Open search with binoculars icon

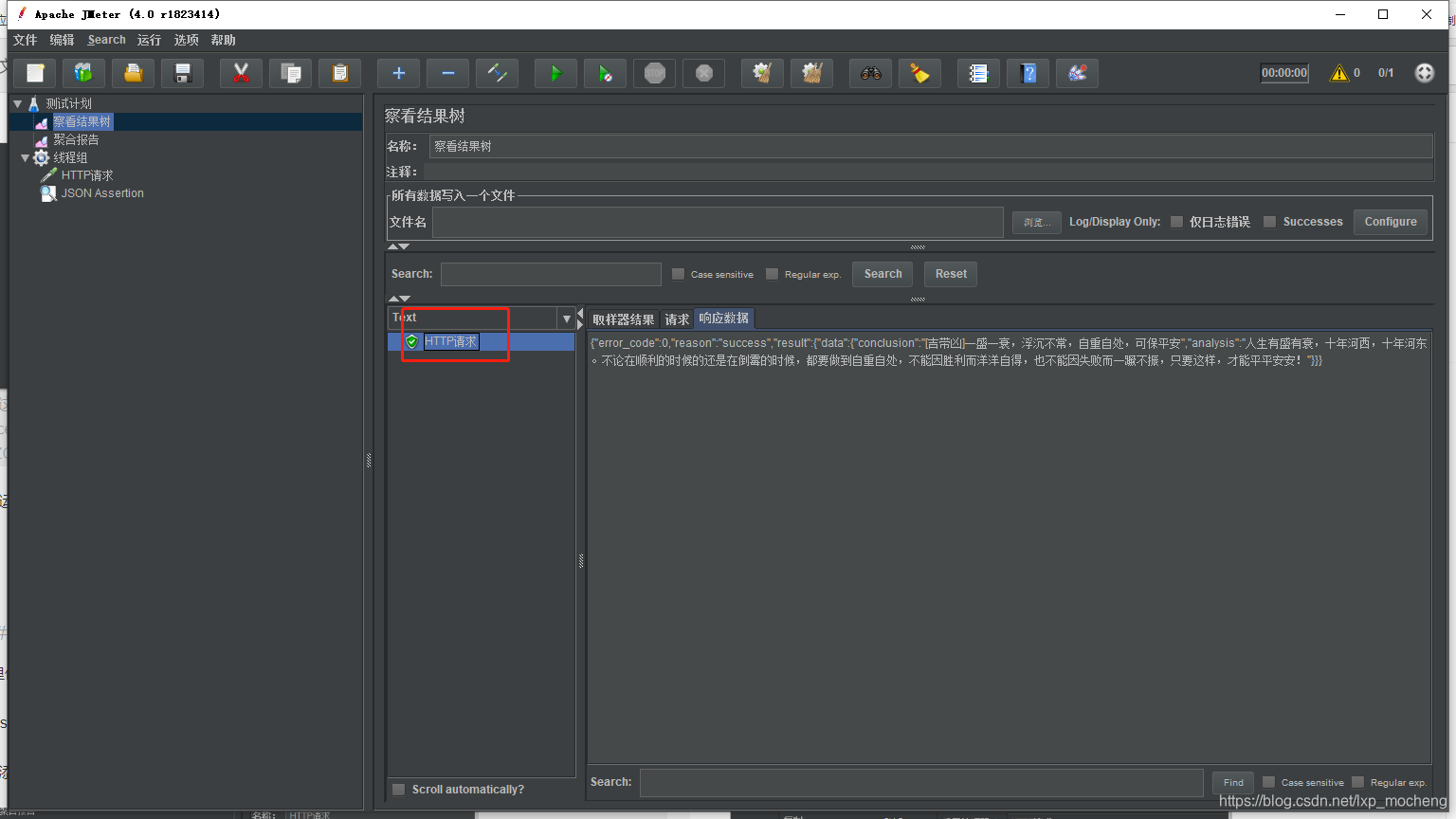tap(870, 73)
